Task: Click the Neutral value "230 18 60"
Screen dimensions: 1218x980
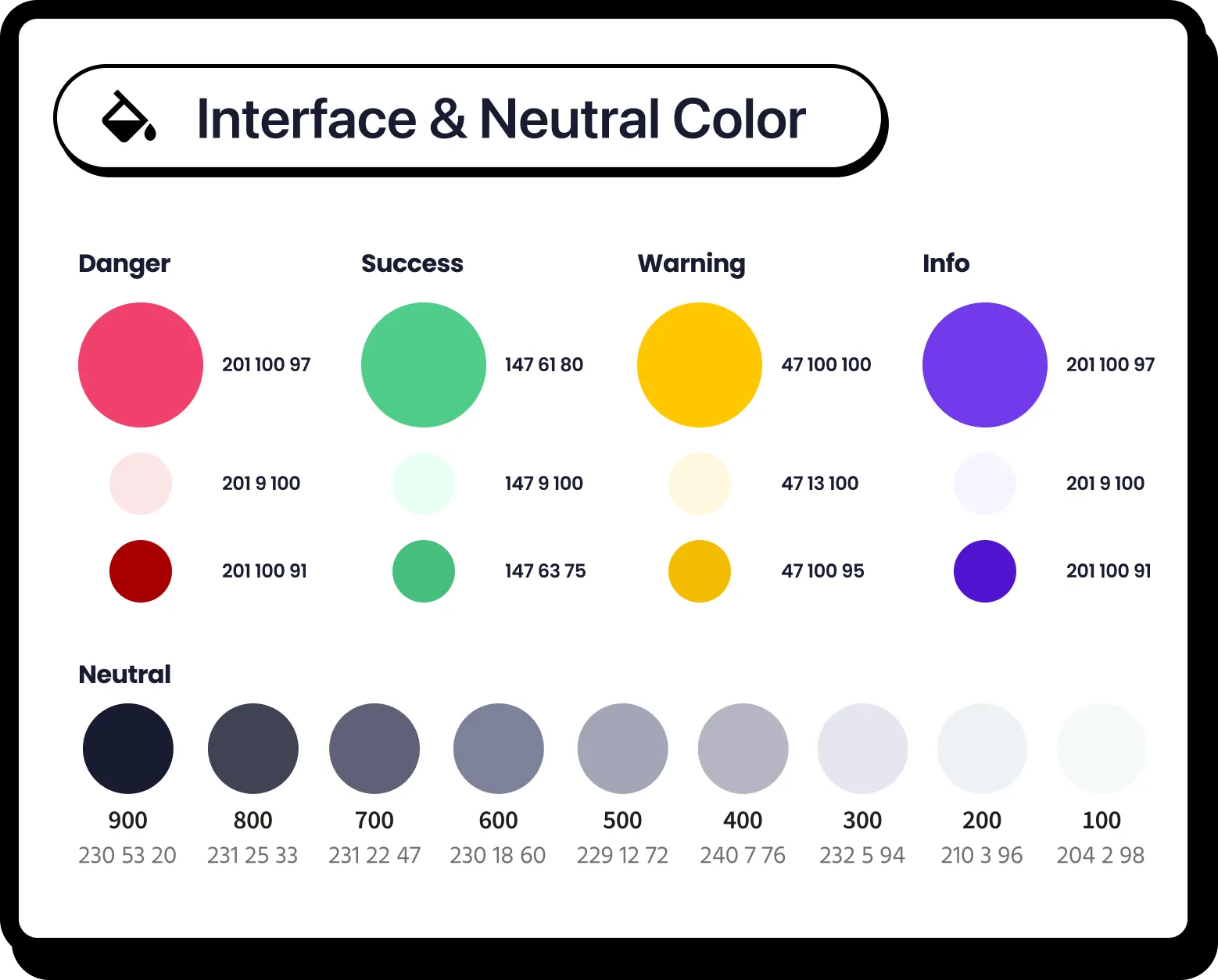Action: click(x=498, y=856)
